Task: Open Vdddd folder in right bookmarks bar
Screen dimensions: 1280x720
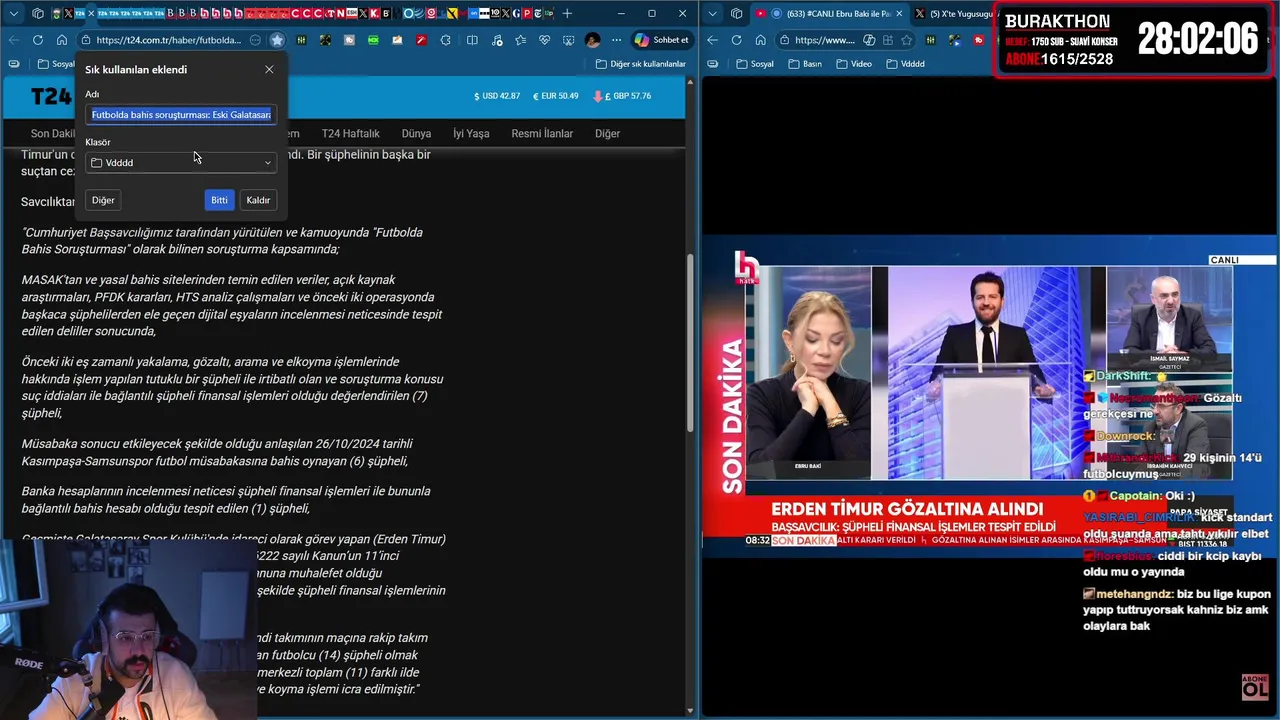Action: click(905, 64)
